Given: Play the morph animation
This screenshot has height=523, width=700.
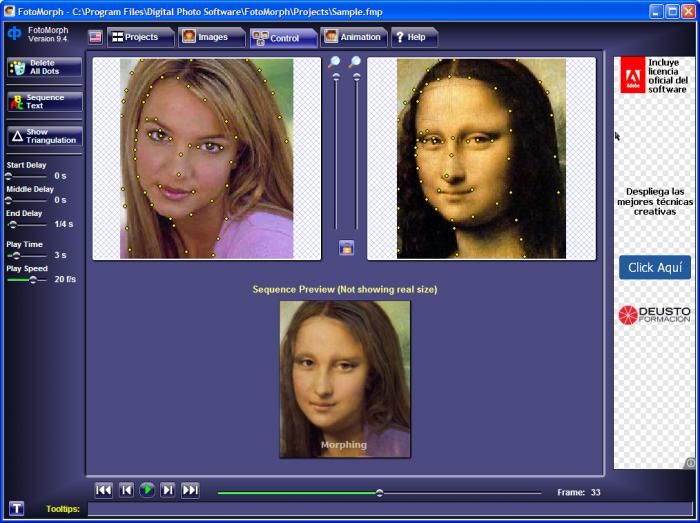Looking at the screenshot, I should [147, 490].
